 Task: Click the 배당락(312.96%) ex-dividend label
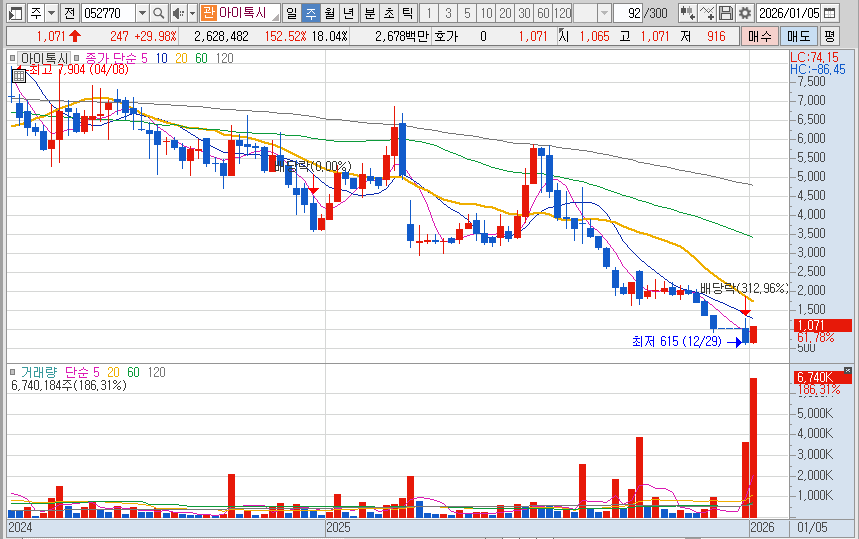[x=744, y=288]
